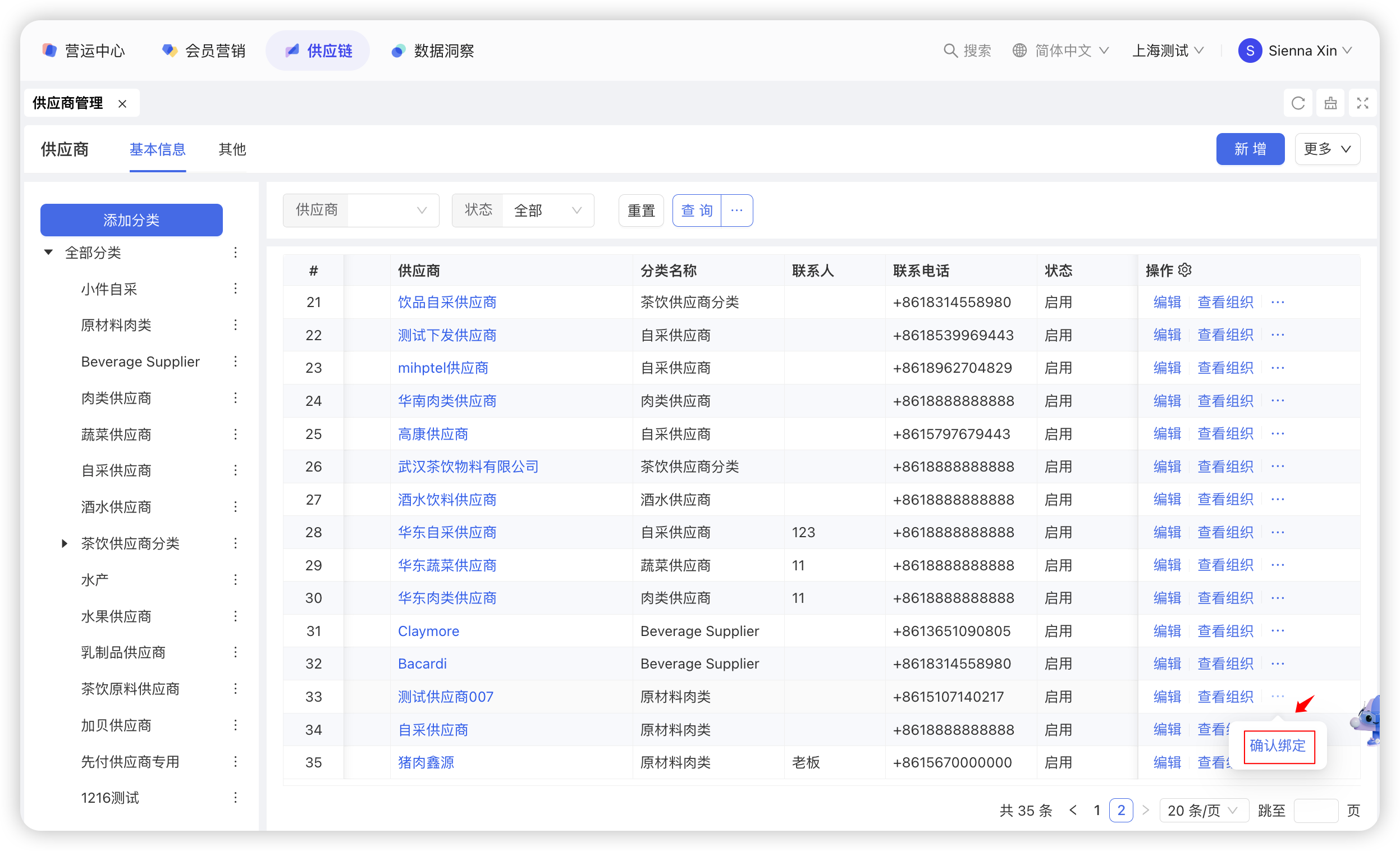This screenshot has height=851, width=1400.
Task: Open the Claymore supplier link
Action: tap(428, 631)
